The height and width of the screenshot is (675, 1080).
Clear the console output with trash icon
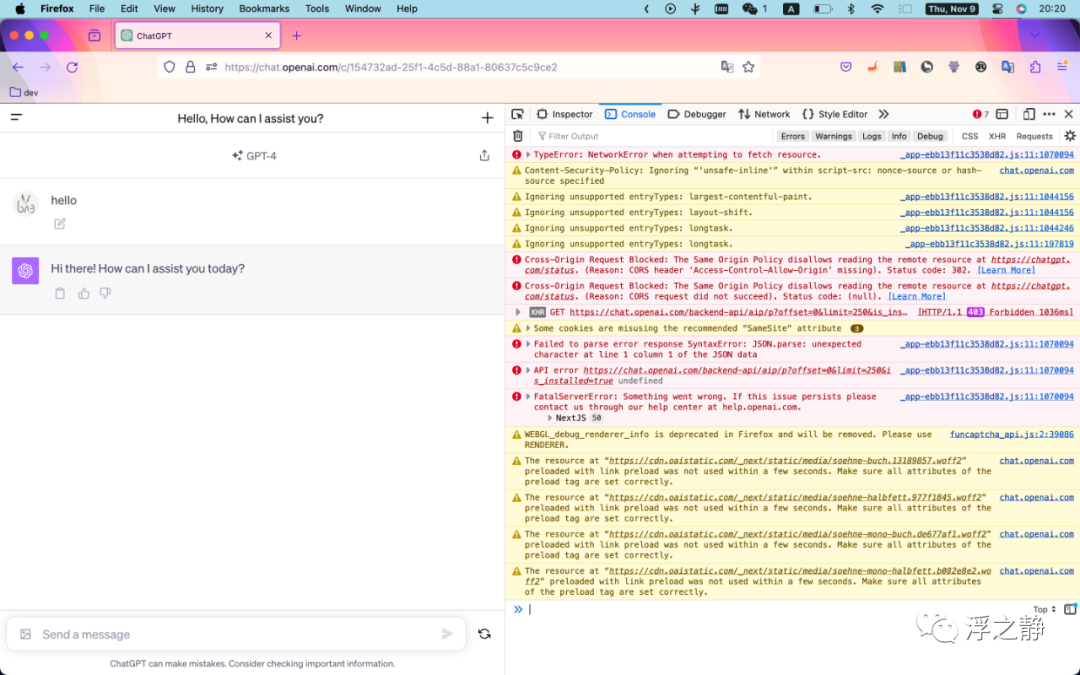(518, 136)
